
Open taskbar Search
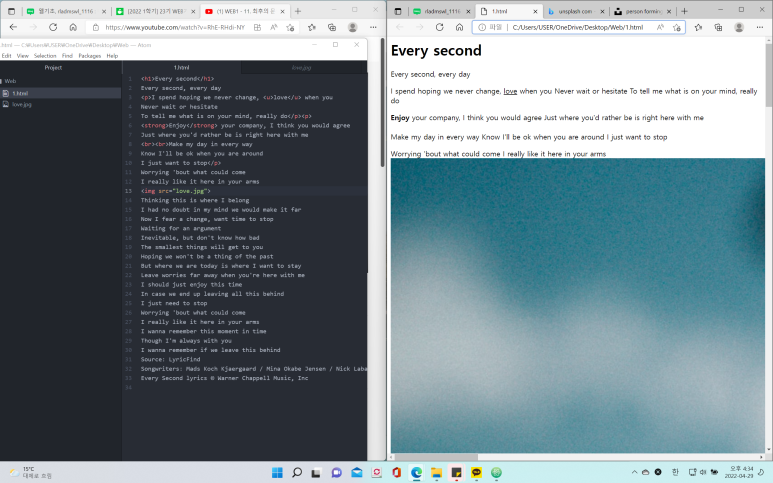point(297,473)
